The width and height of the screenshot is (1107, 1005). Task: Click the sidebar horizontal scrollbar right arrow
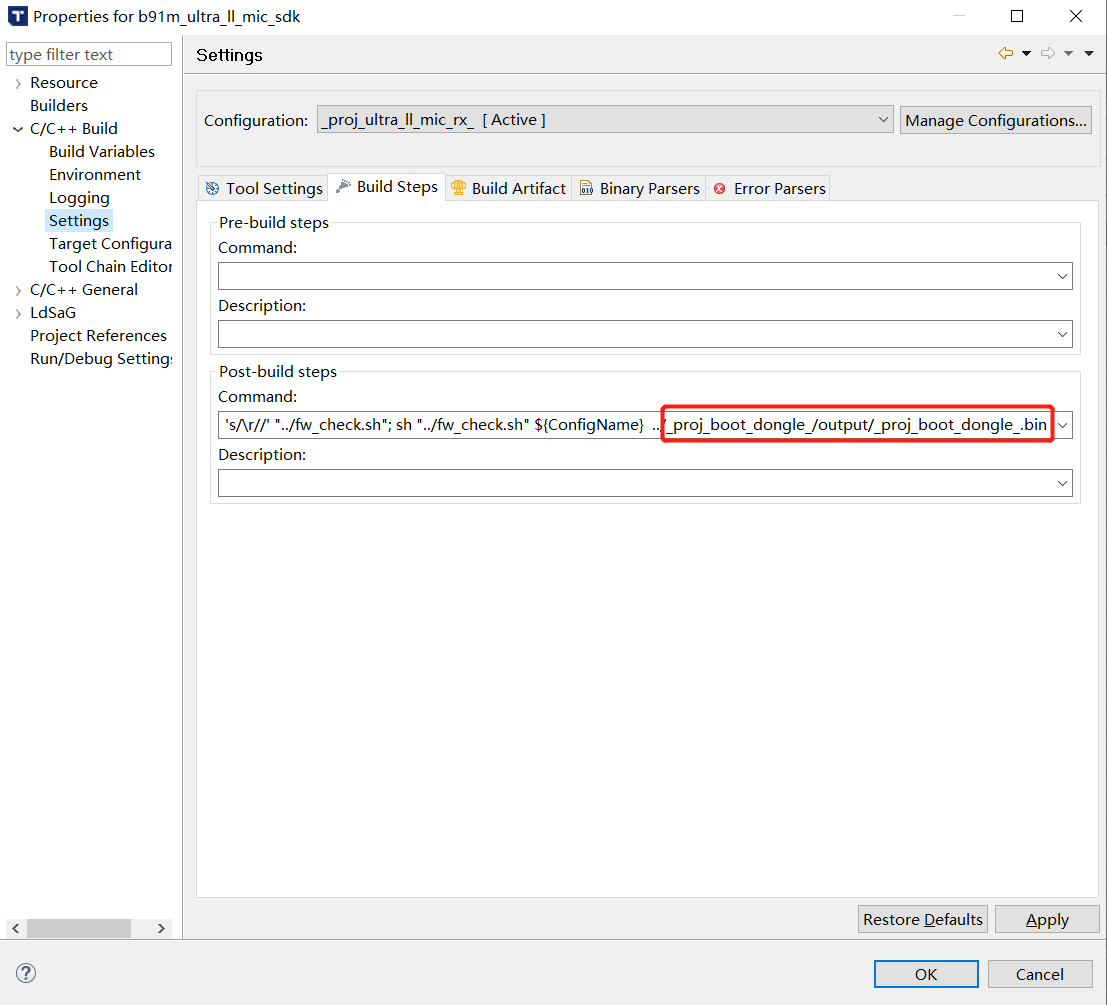[x=161, y=929]
